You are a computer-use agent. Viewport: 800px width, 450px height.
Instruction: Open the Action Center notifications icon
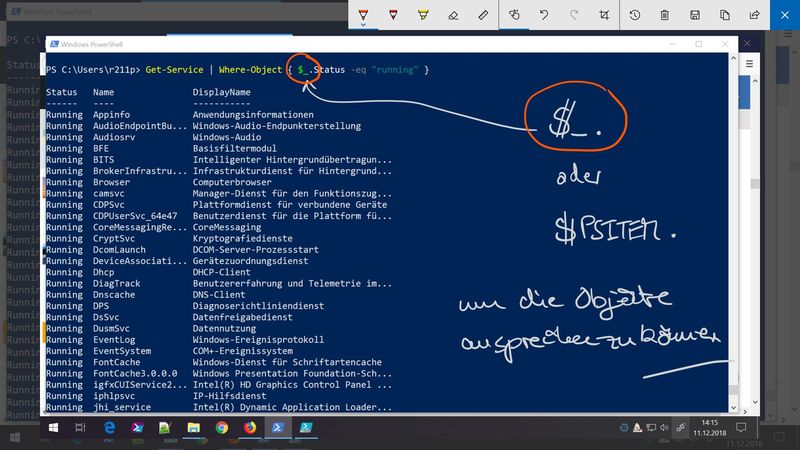[741, 427]
